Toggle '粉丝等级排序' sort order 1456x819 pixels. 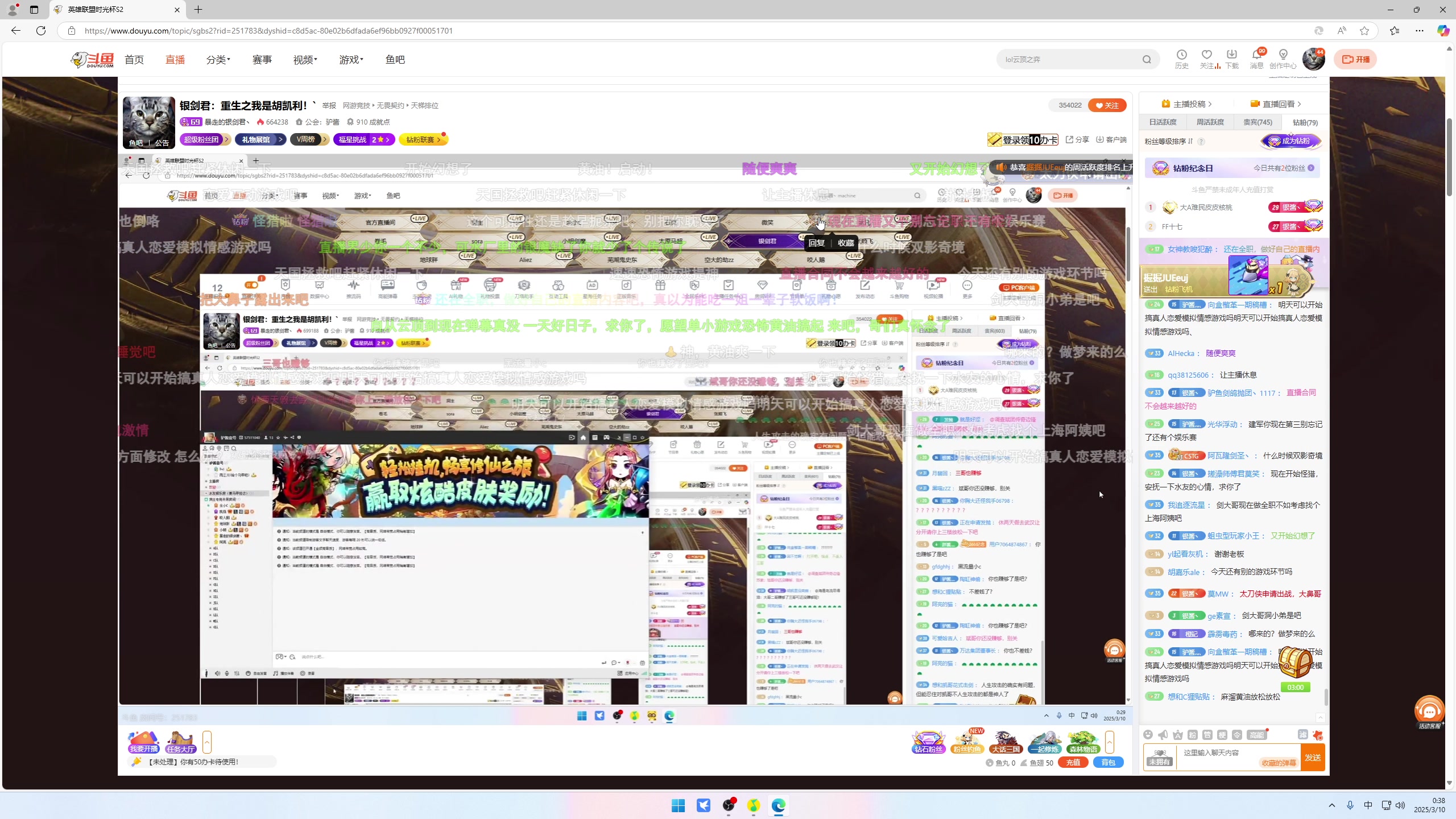pos(1169,141)
